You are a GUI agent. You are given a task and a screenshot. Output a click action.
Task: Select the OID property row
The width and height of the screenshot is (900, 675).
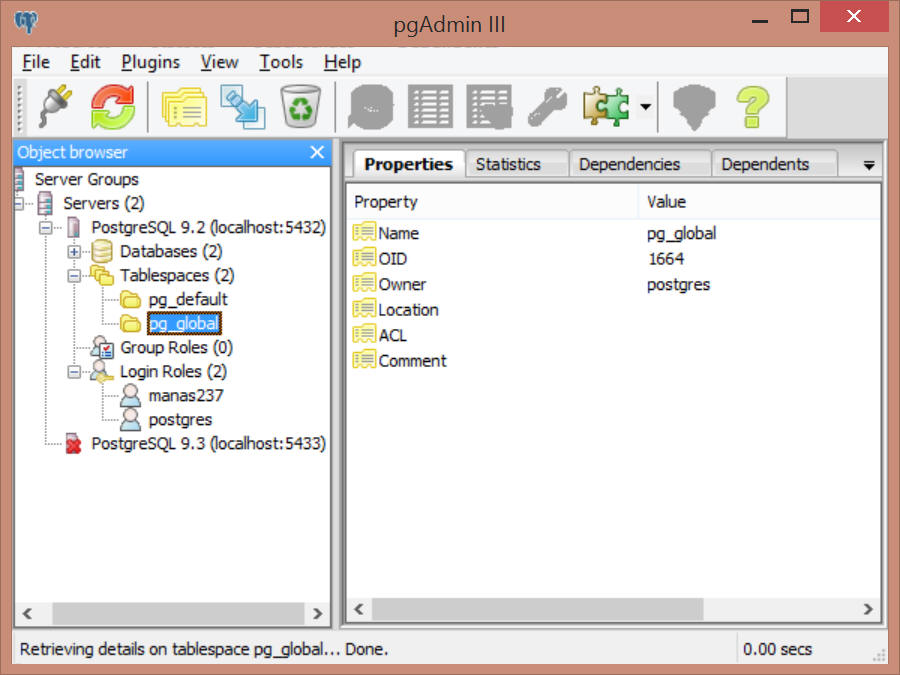(x=613, y=258)
